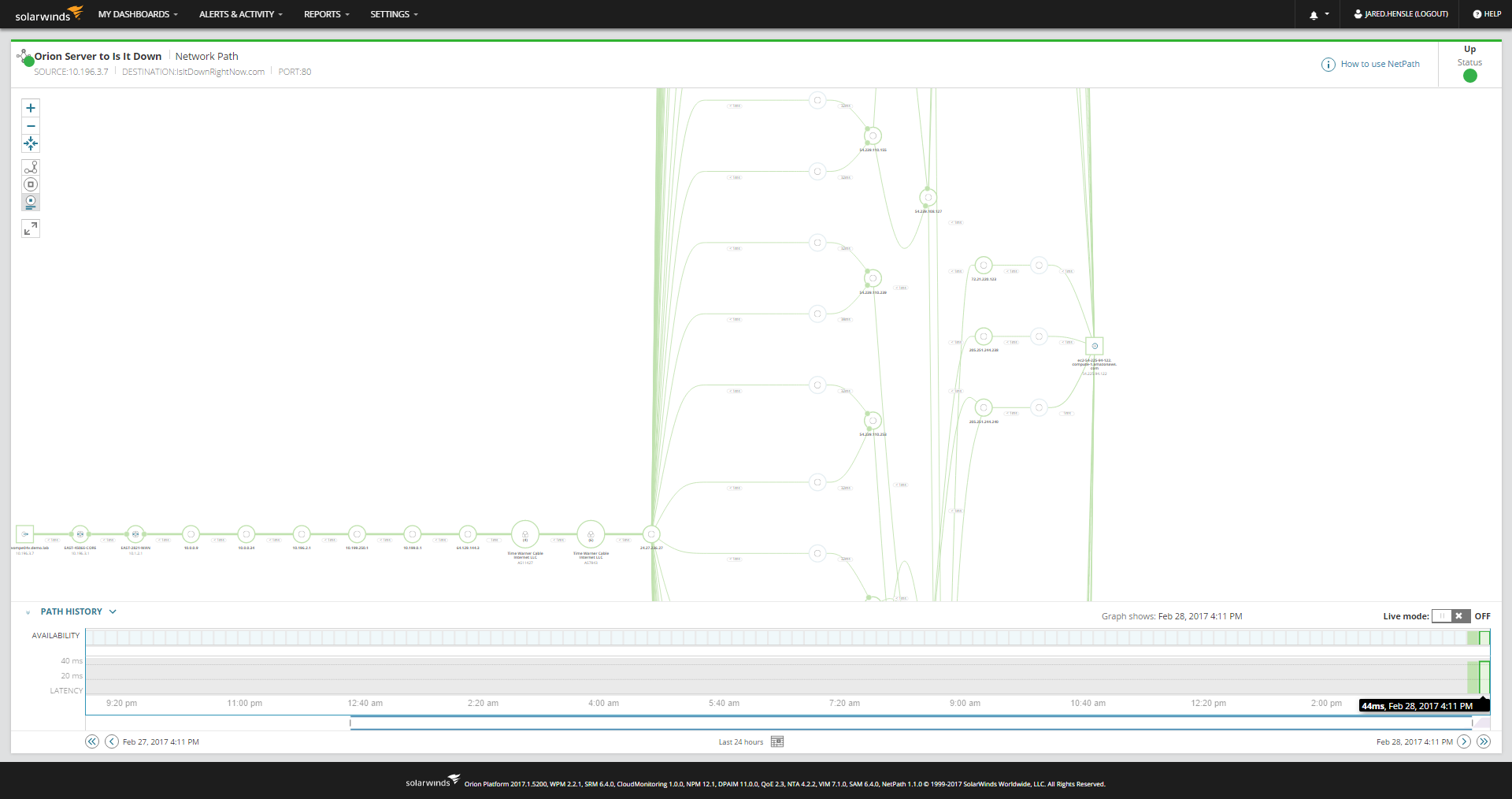Open the Path History dropdown arrow

(113, 611)
